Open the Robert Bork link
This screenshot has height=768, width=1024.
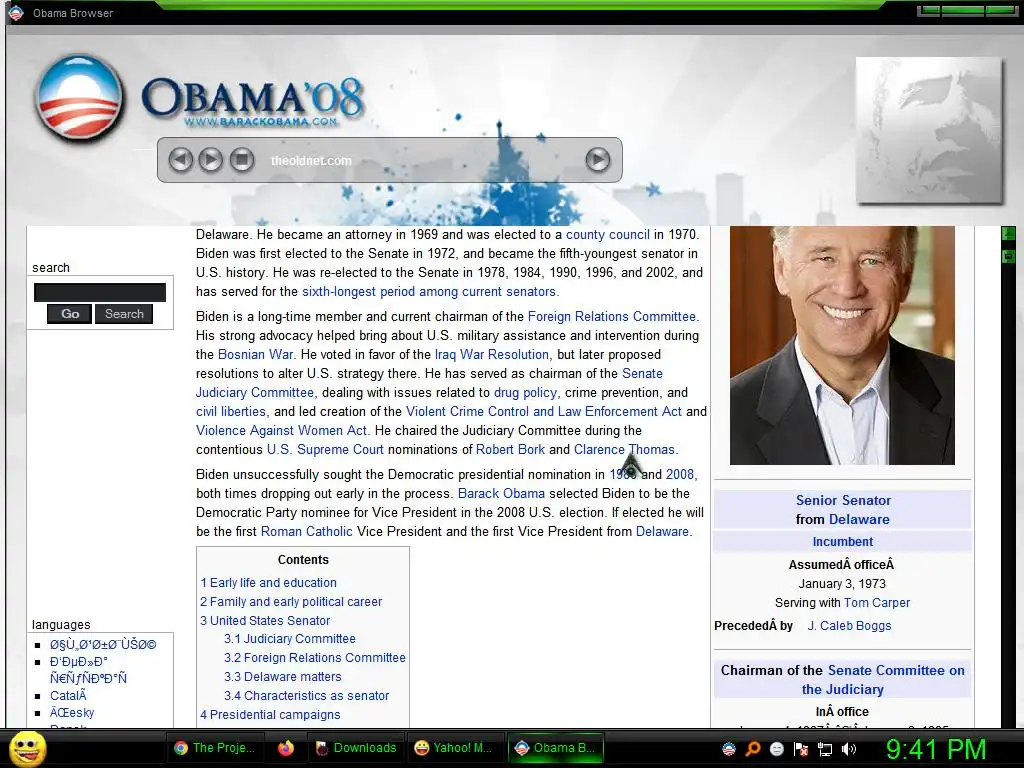(x=510, y=449)
